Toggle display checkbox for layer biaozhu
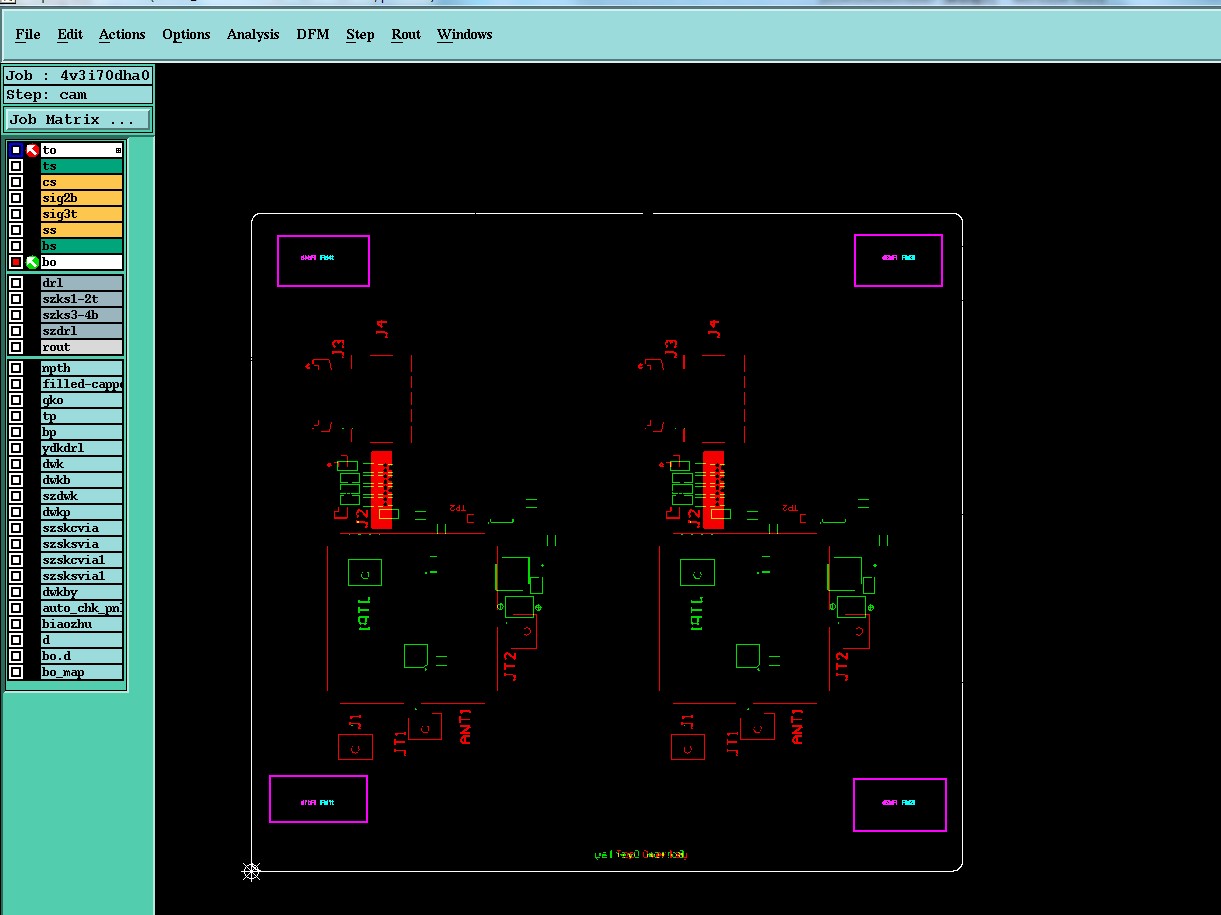The height and width of the screenshot is (915, 1221). click(x=16, y=624)
